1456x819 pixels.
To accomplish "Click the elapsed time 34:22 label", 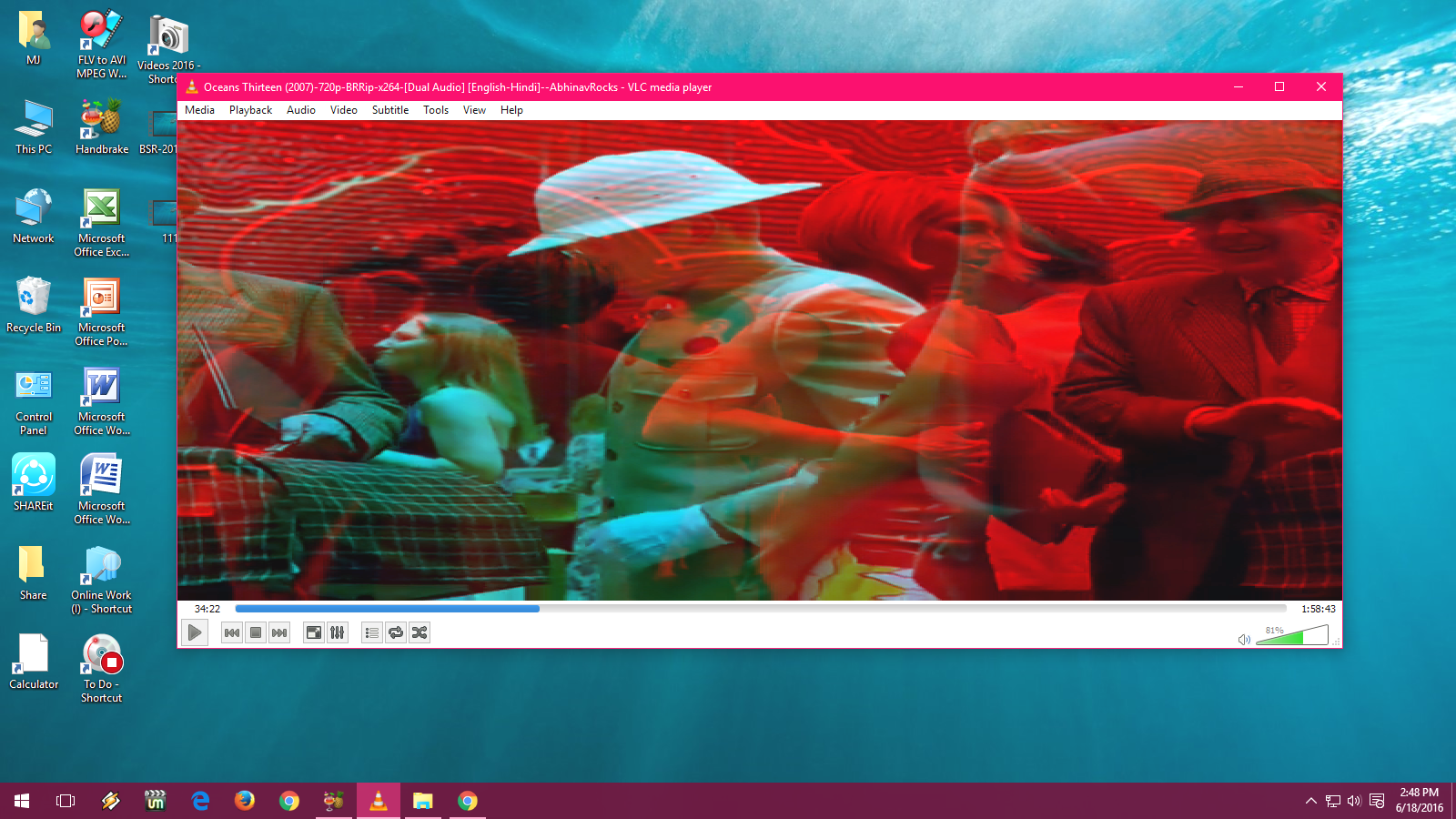I will (x=207, y=609).
